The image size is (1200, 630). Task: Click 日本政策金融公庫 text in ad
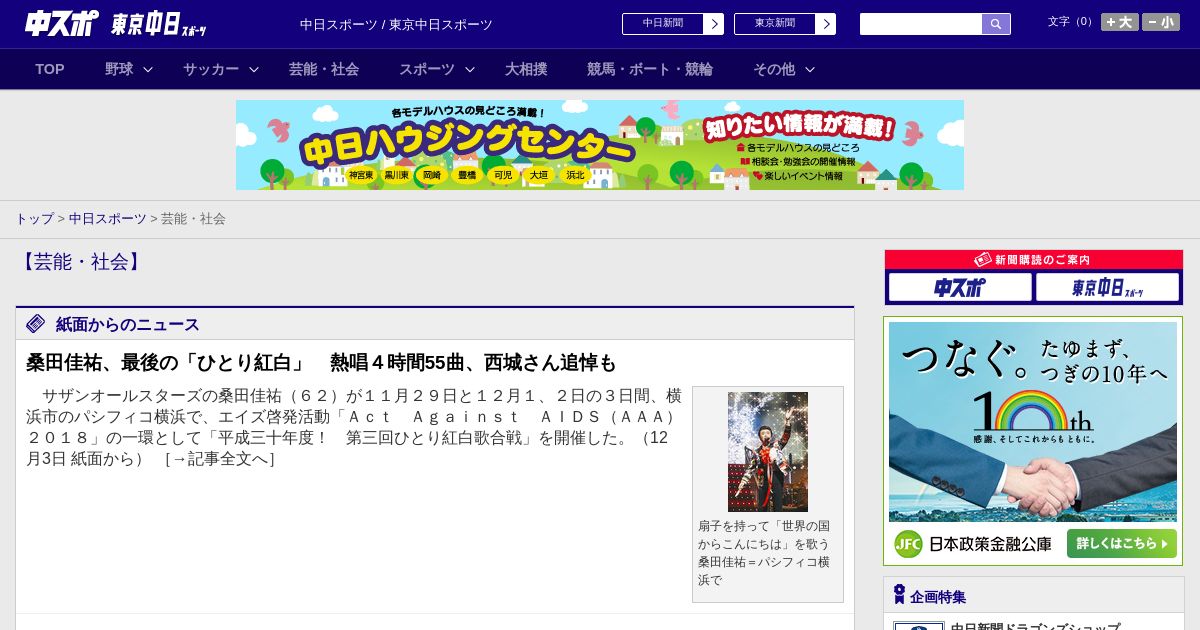tap(990, 544)
